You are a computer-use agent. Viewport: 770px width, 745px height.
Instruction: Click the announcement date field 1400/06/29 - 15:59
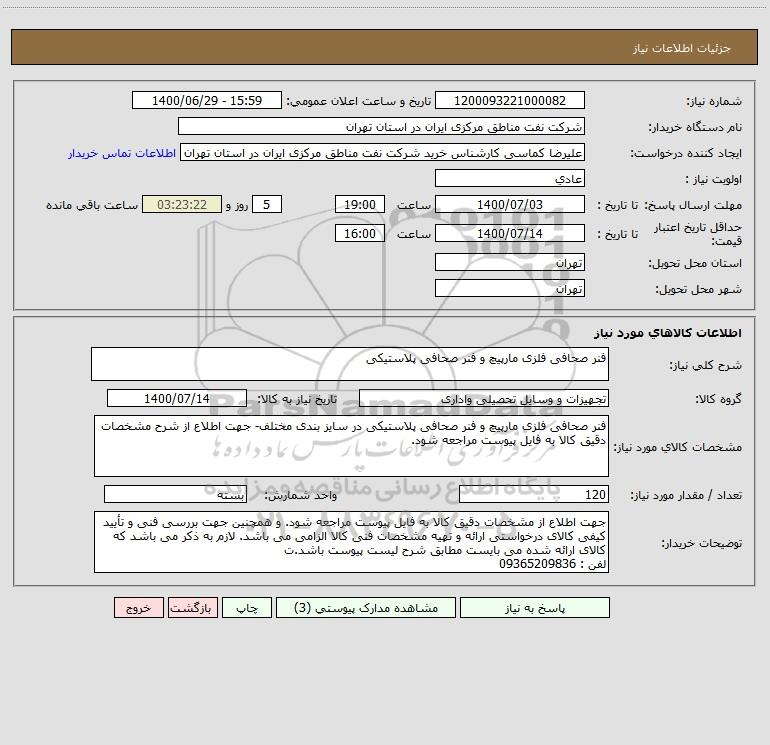point(207,100)
